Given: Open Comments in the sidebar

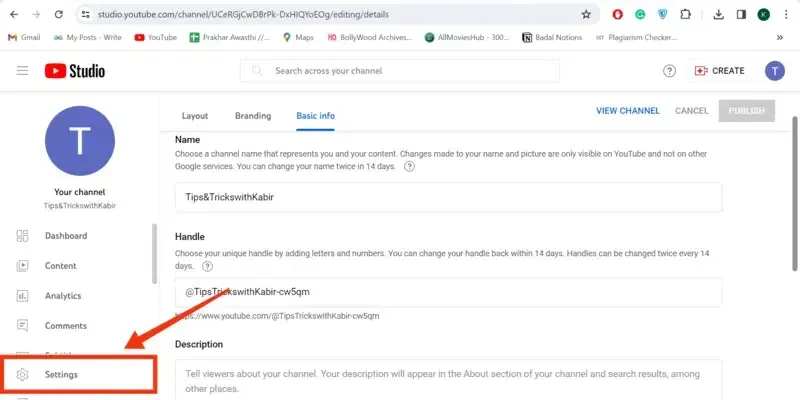Looking at the screenshot, I should (x=66, y=326).
